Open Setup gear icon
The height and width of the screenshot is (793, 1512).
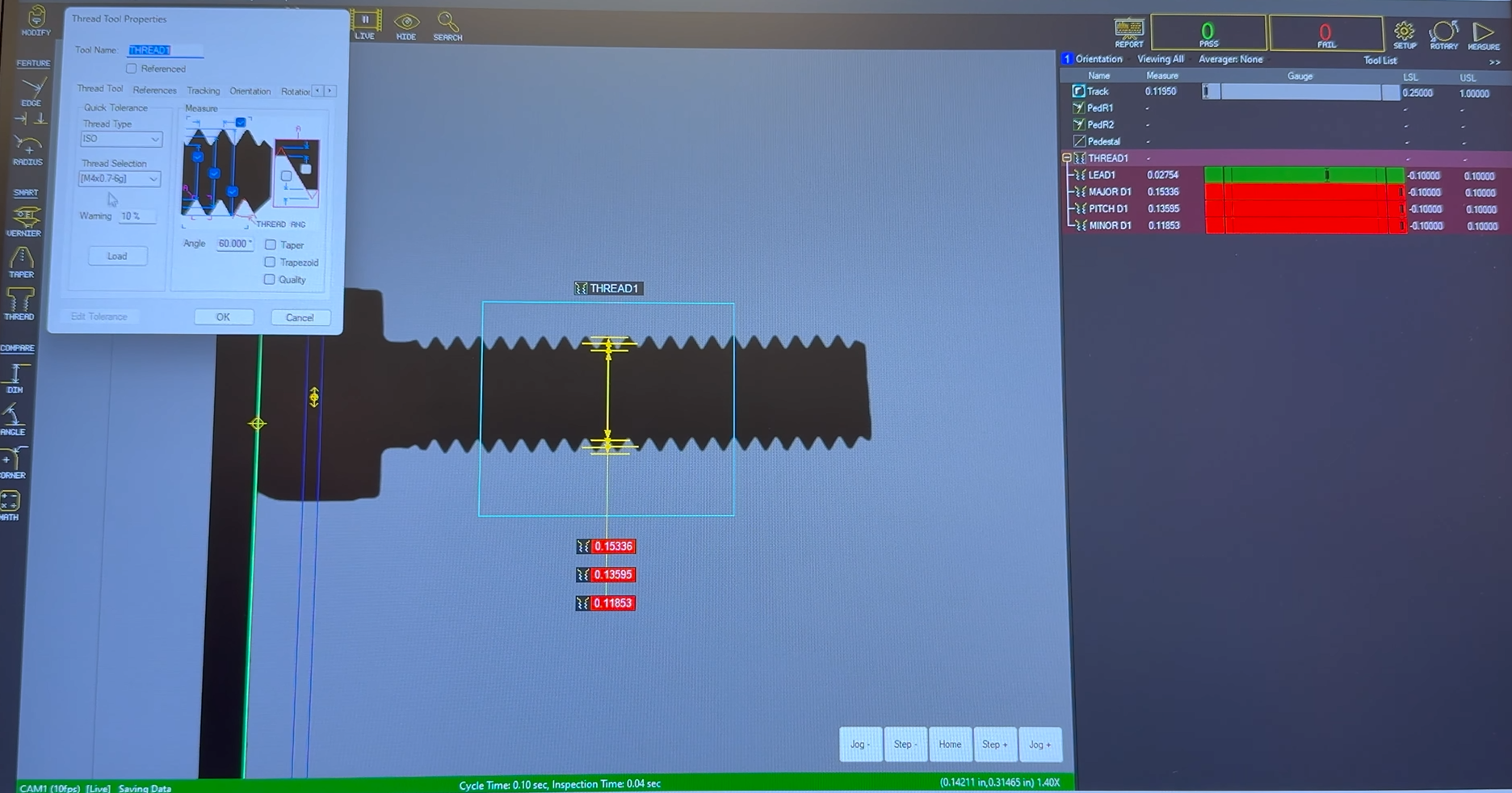coord(1405,33)
